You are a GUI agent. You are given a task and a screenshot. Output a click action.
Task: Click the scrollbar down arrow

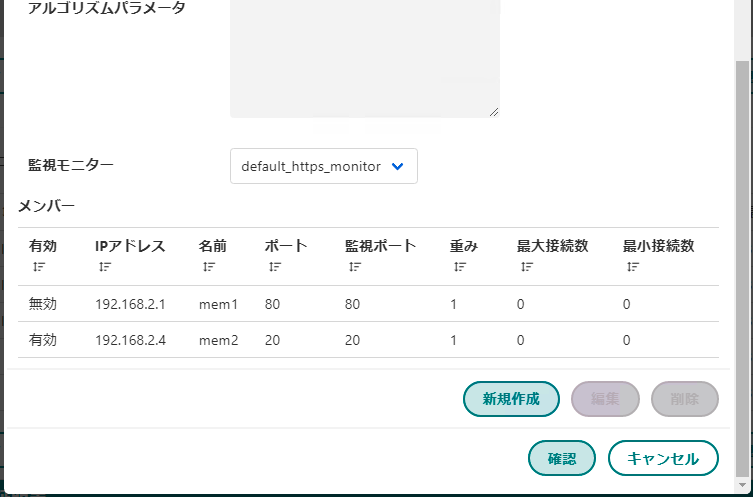tap(742, 484)
